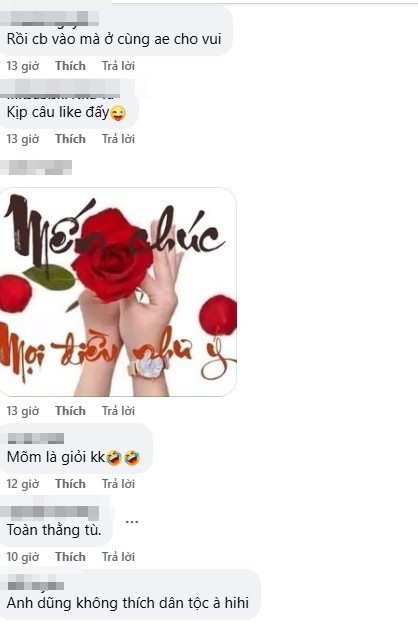This screenshot has height=623, width=418.
Task: Open three-dots menu beside "Toàn thắng tù." comment
Action: (132, 521)
